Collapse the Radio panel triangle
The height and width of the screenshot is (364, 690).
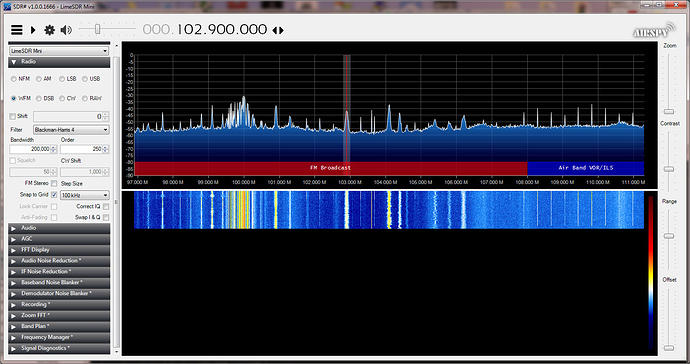pos(14,62)
